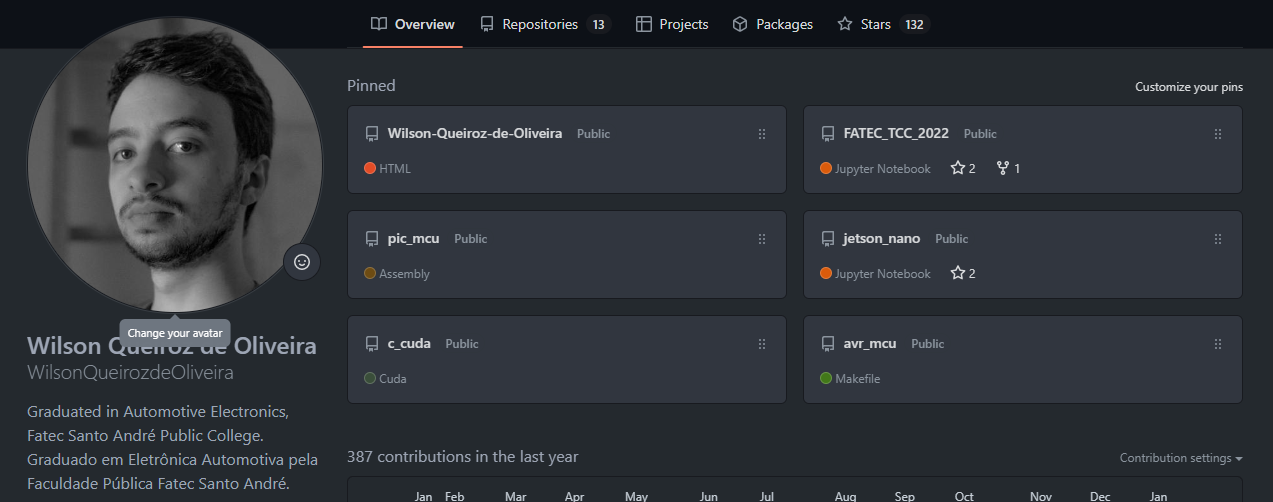The height and width of the screenshot is (502, 1273).
Task: Click the Jul month label in the contributions graph
Action: 767,496
